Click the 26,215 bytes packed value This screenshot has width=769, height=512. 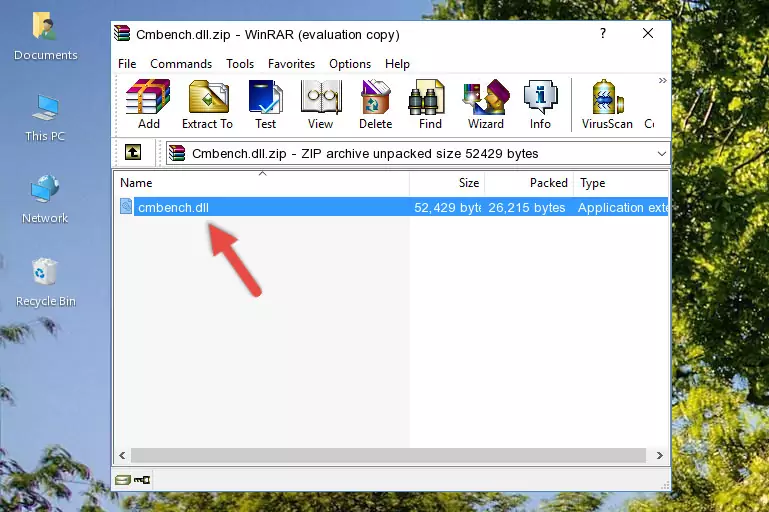coord(527,208)
